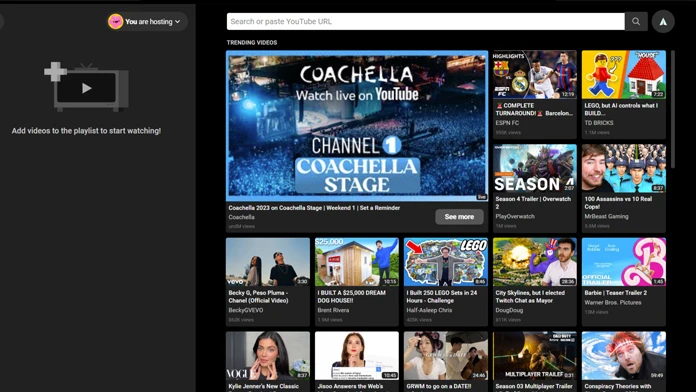696x392 pixels.
Task: Click the search magnifier button
Action: pos(636,21)
